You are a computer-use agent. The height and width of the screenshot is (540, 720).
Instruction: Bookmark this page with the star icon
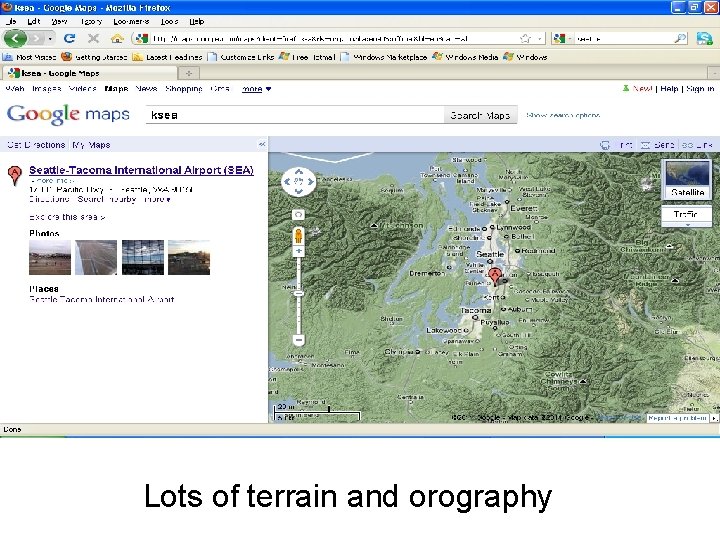coord(525,39)
